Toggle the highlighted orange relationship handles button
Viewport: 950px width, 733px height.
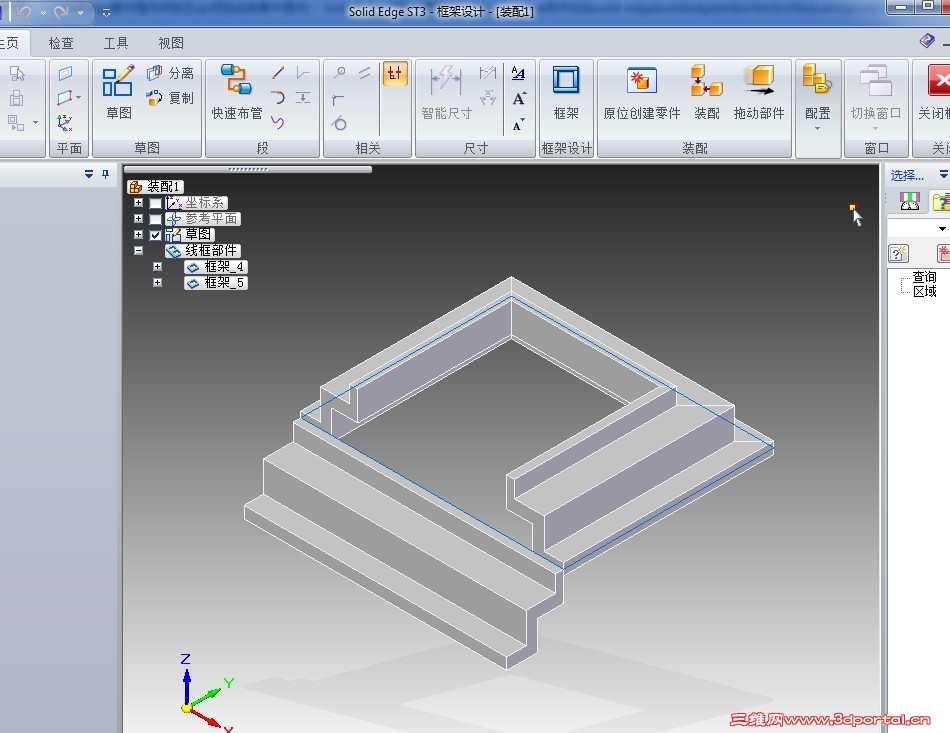395,74
